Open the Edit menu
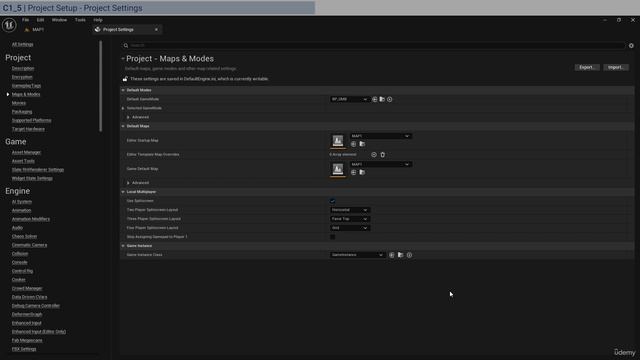 (40, 20)
